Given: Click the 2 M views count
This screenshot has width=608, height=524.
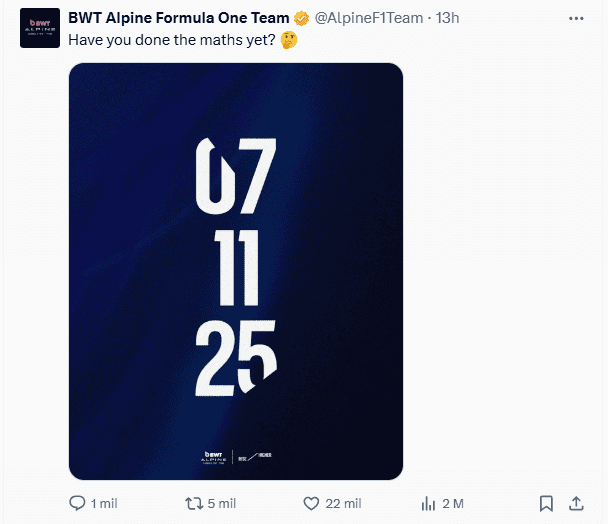Looking at the screenshot, I should pos(452,503).
